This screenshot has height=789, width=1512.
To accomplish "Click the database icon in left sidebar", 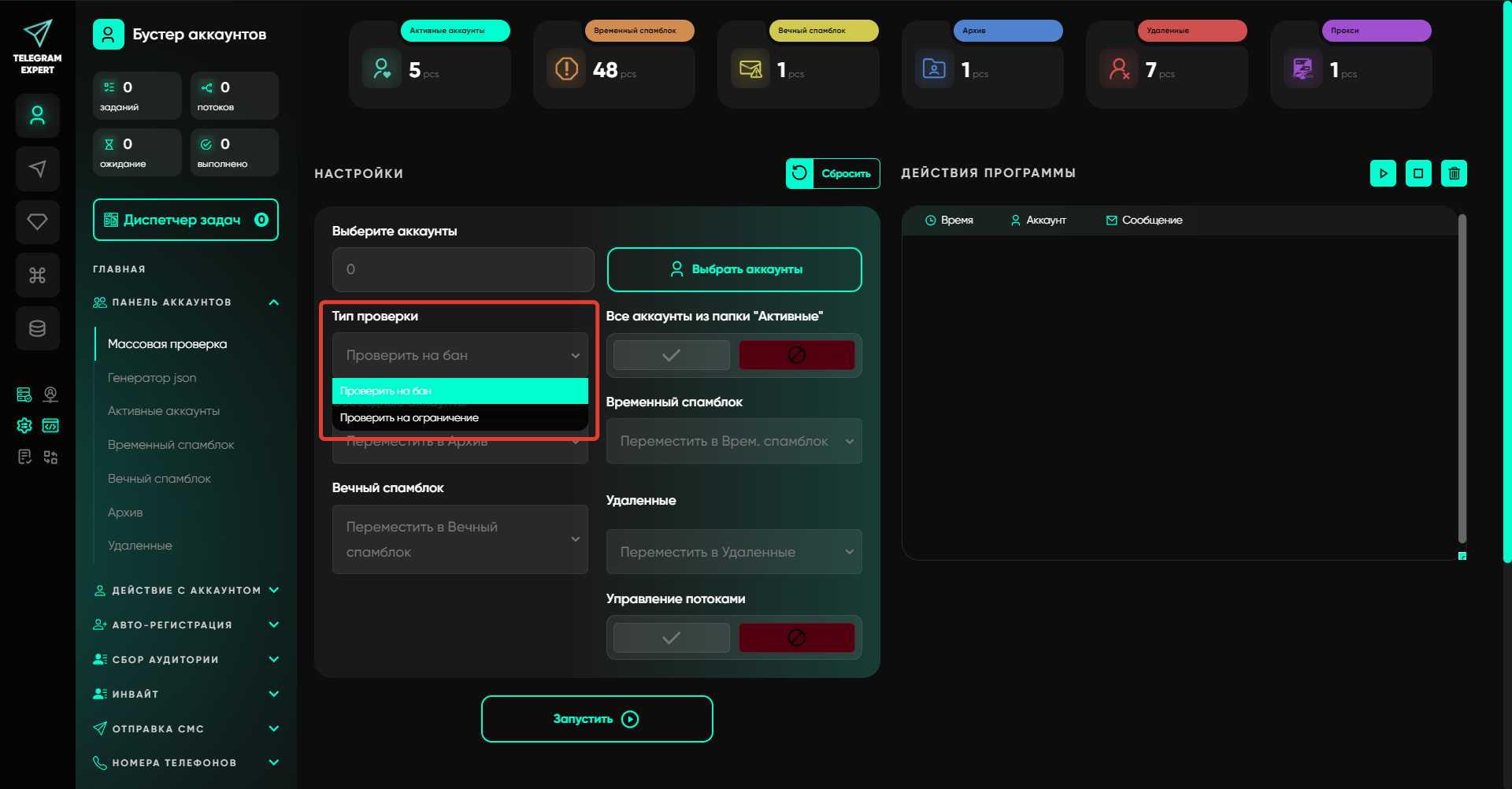I will click(x=37, y=328).
